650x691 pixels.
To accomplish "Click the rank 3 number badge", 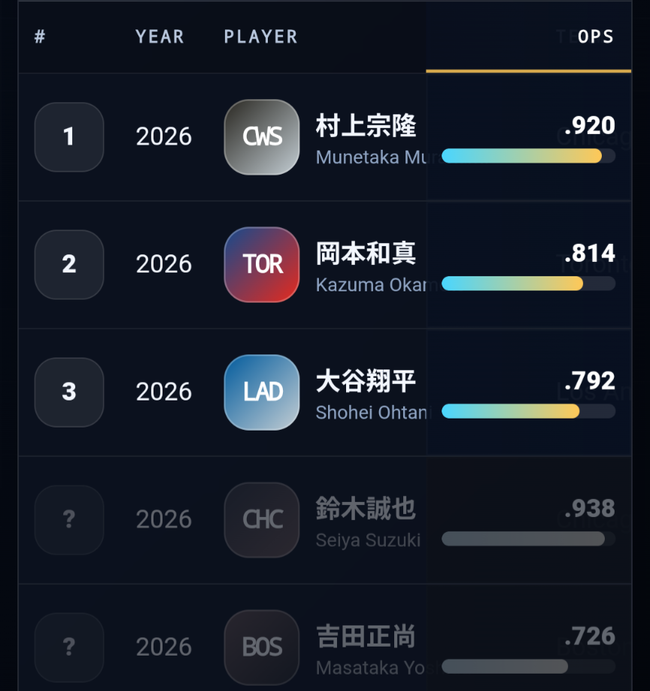I will click(x=69, y=392).
